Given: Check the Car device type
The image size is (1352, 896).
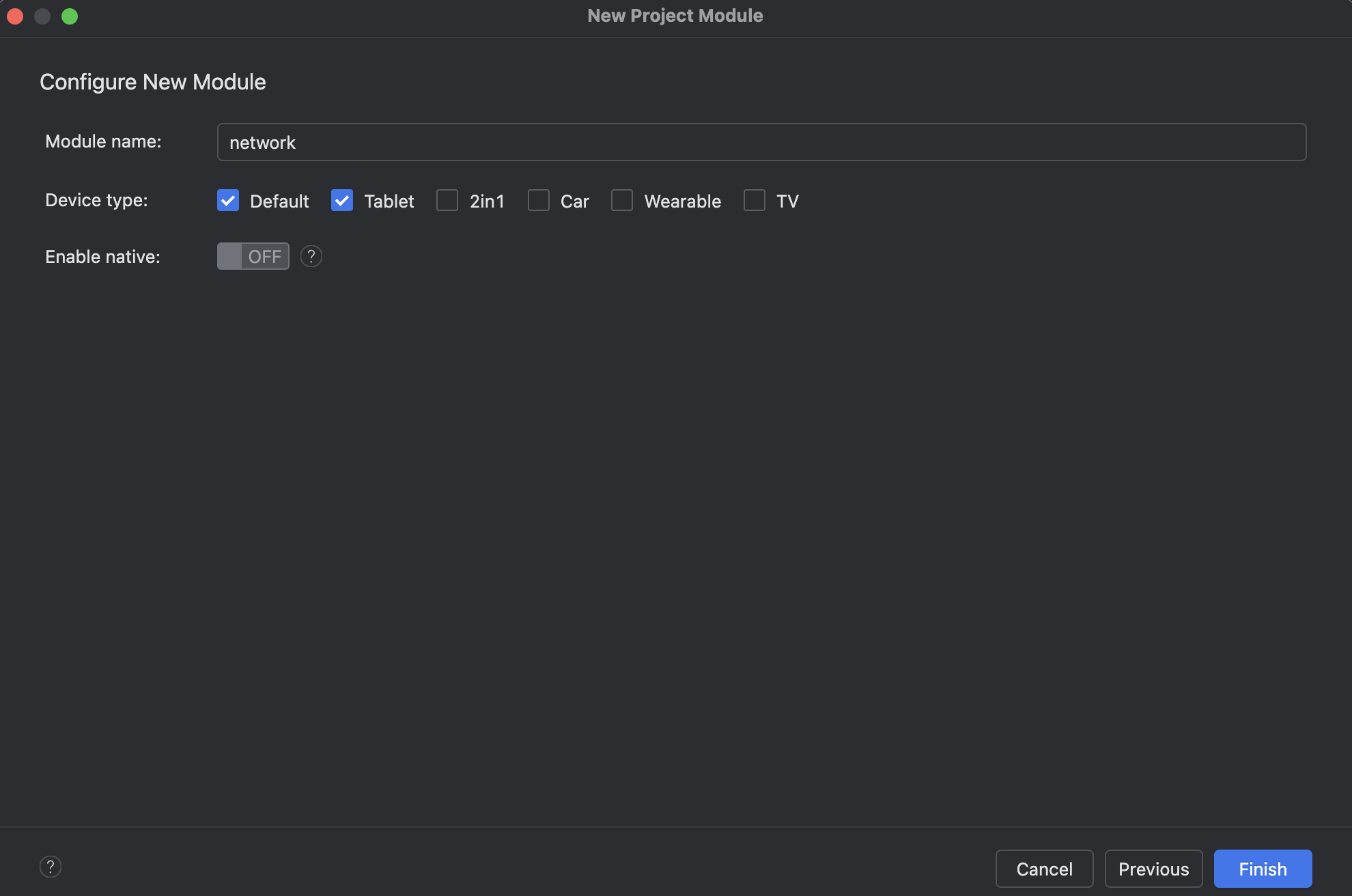Looking at the screenshot, I should click(x=539, y=201).
